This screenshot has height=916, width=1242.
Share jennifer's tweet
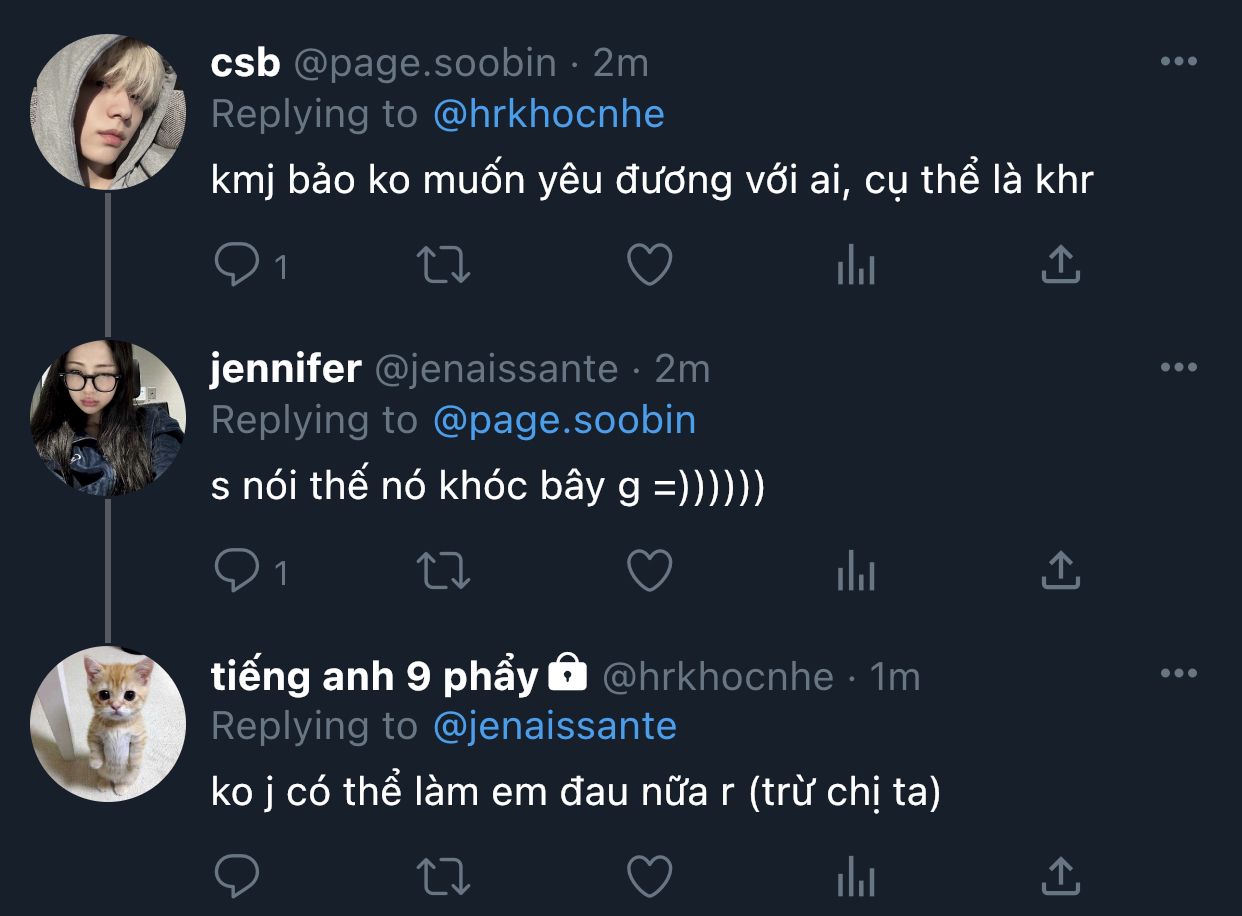[1060, 572]
